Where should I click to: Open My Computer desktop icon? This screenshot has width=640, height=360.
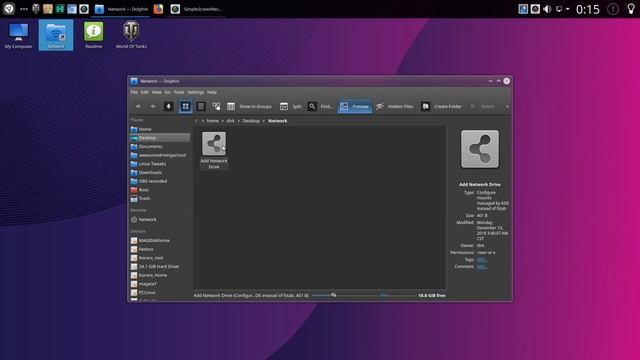click(x=18, y=36)
